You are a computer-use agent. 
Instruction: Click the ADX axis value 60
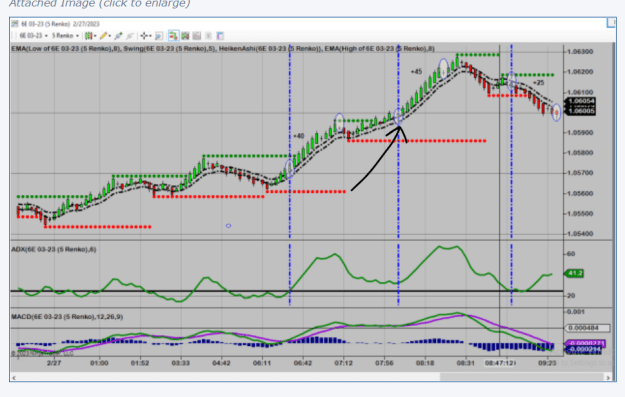tap(571, 254)
